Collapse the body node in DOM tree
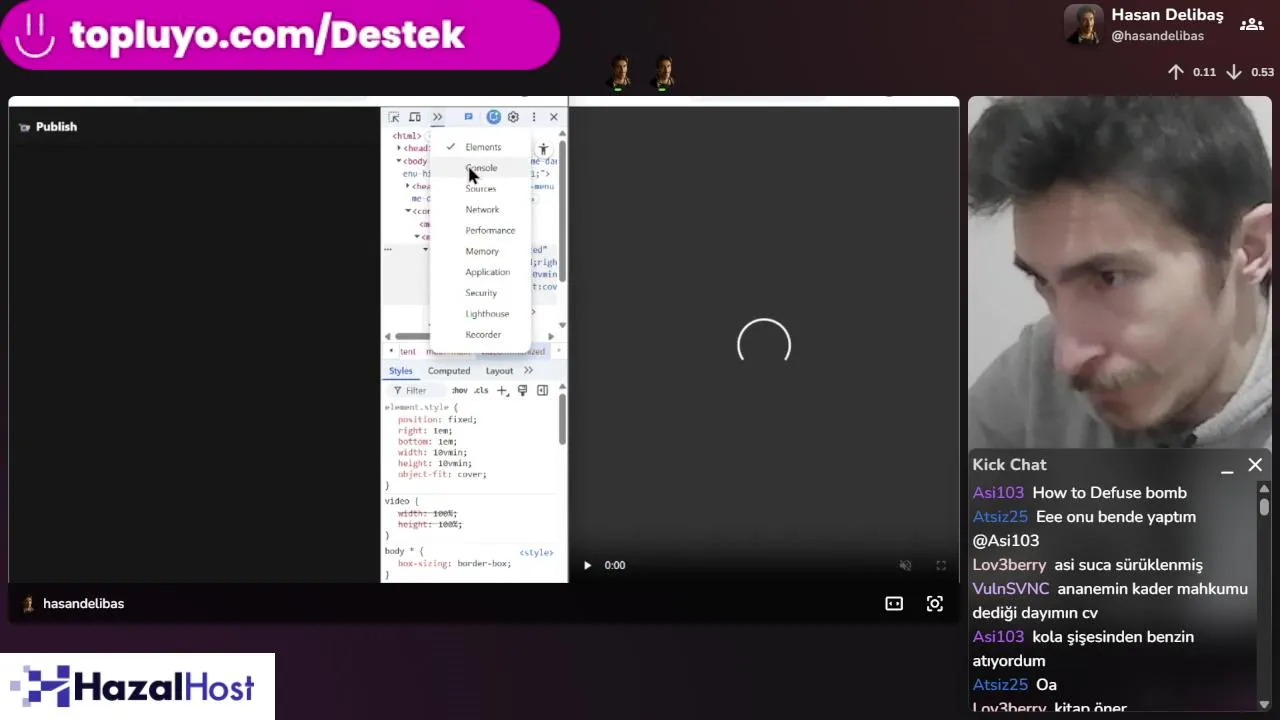 (399, 161)
